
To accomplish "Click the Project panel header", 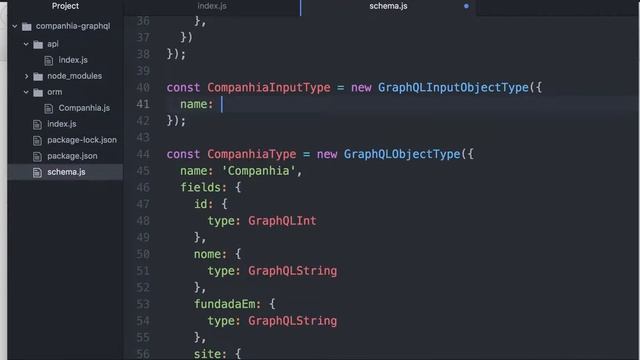I will pyautogui.click(x=65, y=6).
